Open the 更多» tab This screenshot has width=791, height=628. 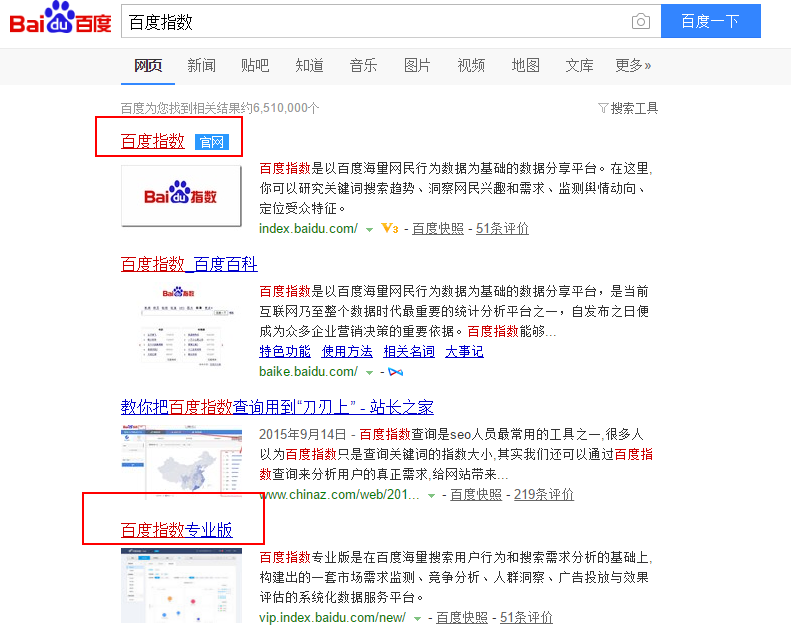point(633,66)
